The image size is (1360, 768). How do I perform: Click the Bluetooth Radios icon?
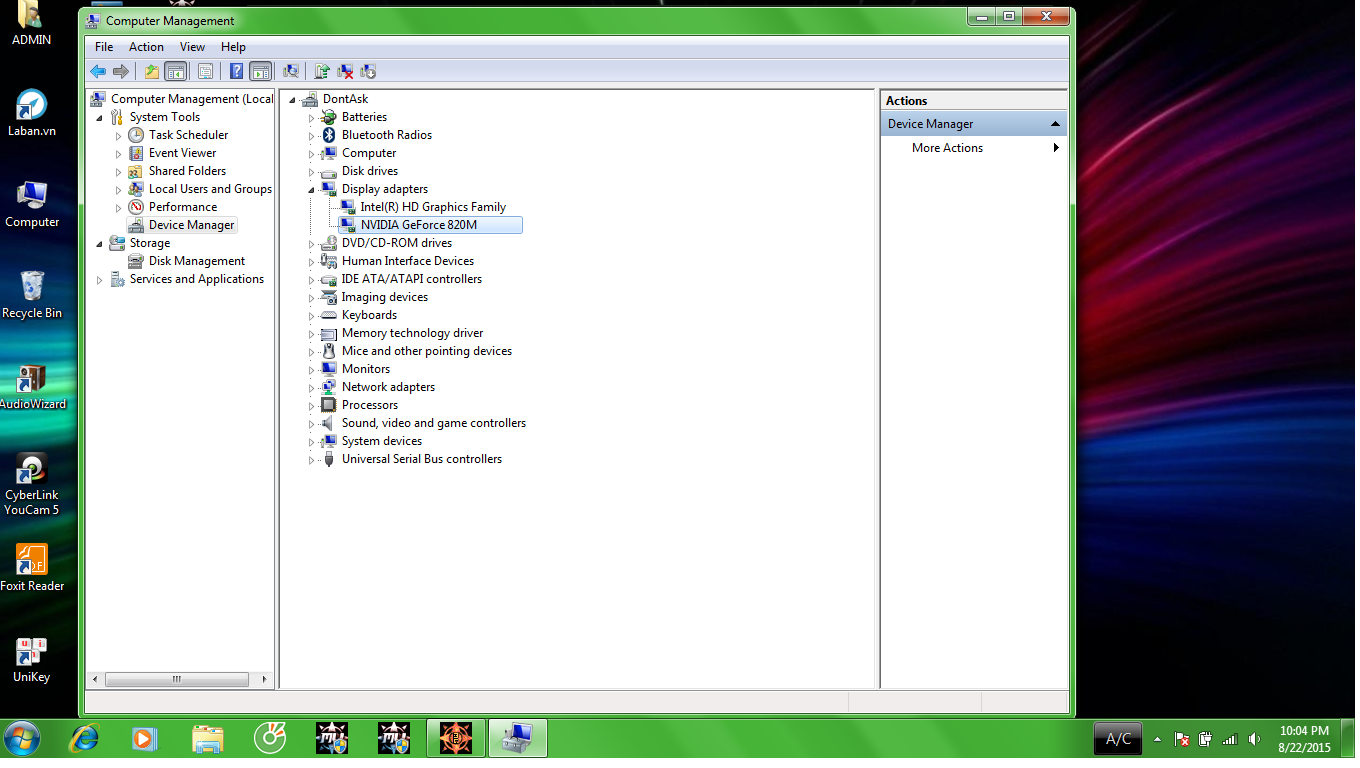coord(328,135)
